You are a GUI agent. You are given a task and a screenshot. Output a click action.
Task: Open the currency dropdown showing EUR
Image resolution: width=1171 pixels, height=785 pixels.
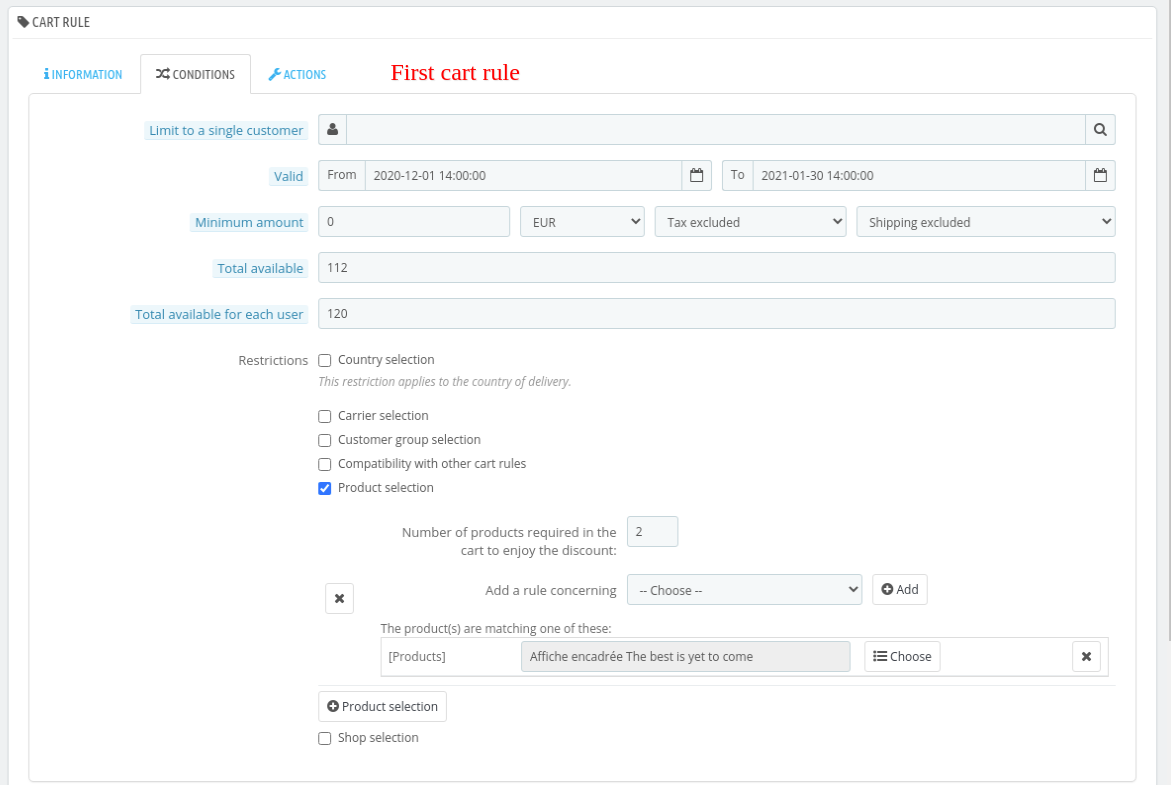(582, 221)
